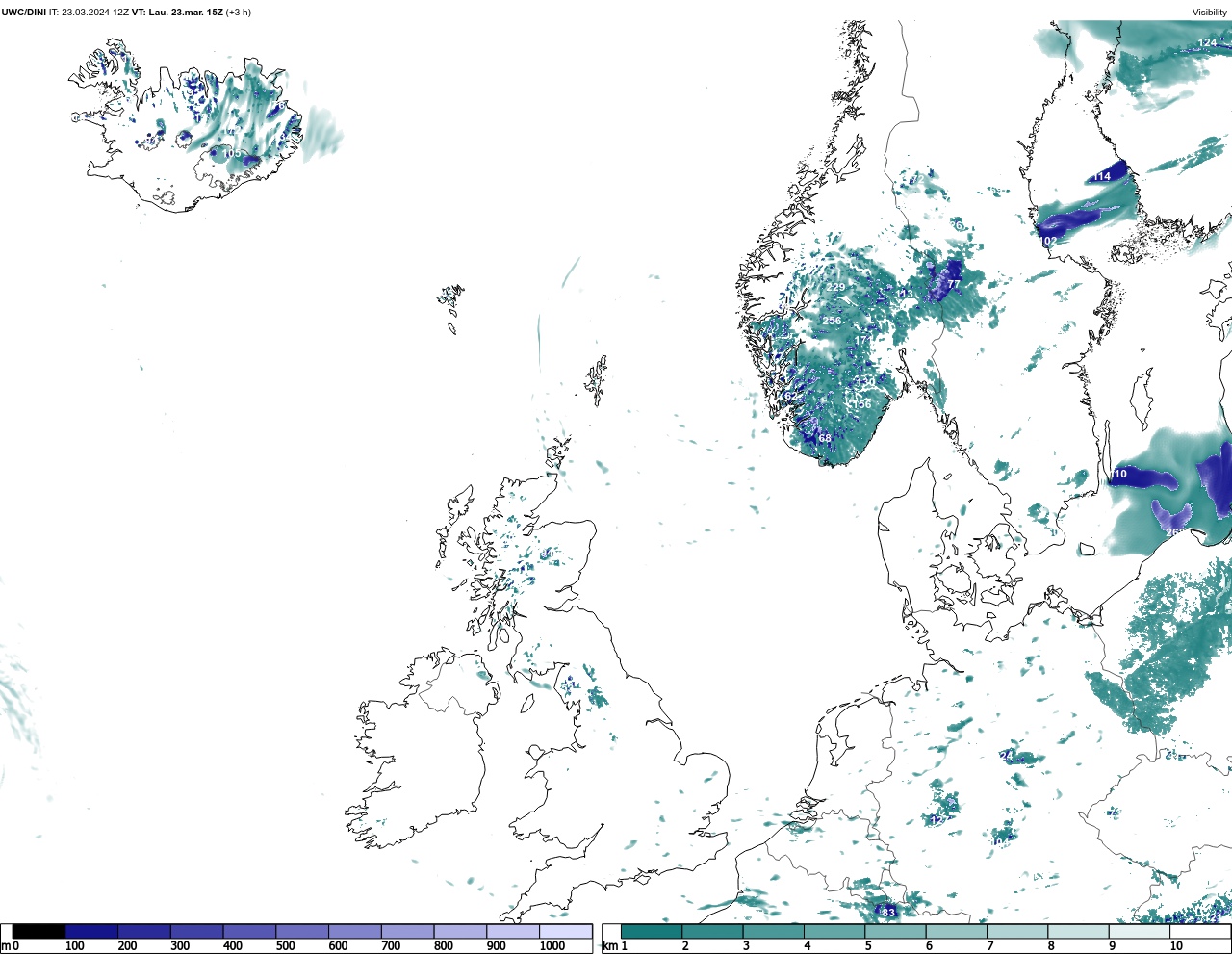Click the '102' visibility value on map
The image size is (1232, 954).
pyautogui.click(x=1047, y=241)
